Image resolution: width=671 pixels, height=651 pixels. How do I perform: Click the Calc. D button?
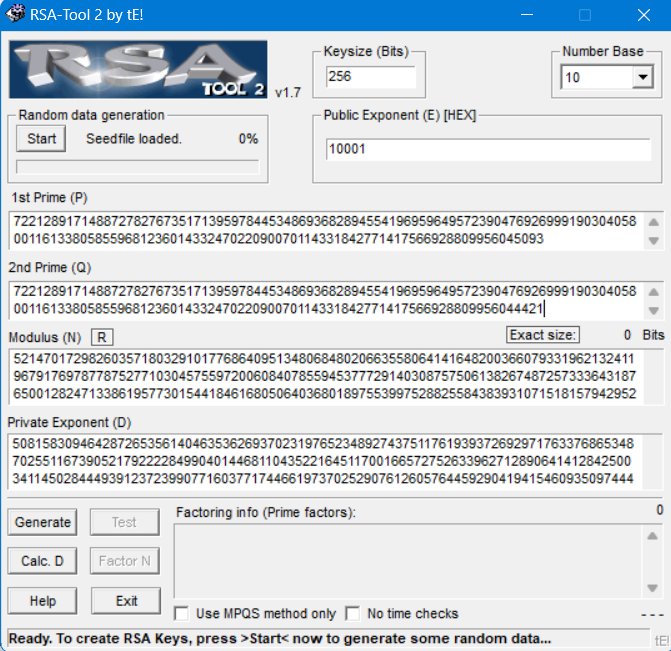43,561
